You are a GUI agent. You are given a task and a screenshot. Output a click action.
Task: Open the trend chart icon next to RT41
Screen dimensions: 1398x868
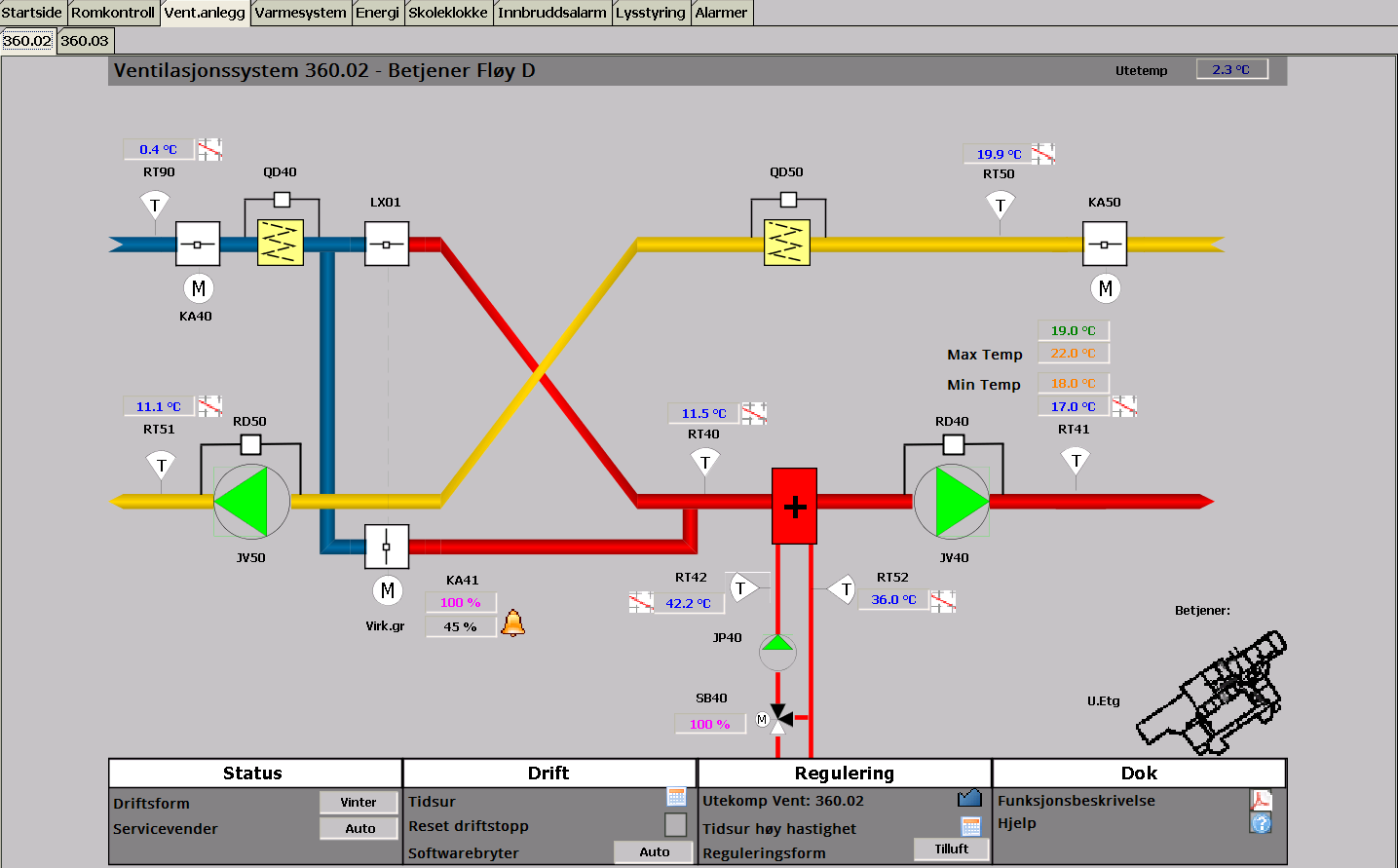tap(1124, 406)
